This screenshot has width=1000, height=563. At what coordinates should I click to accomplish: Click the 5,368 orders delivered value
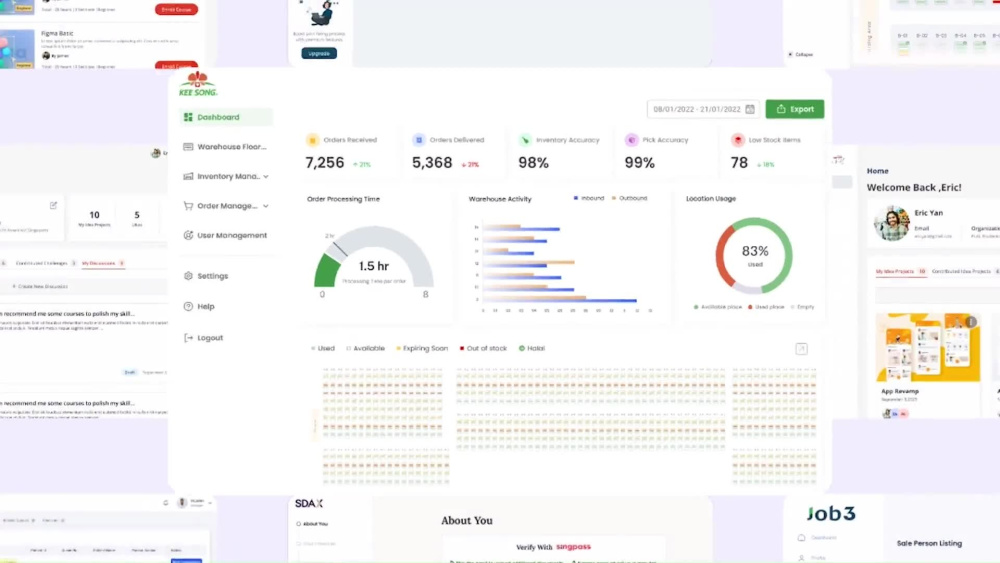(432, 163)
